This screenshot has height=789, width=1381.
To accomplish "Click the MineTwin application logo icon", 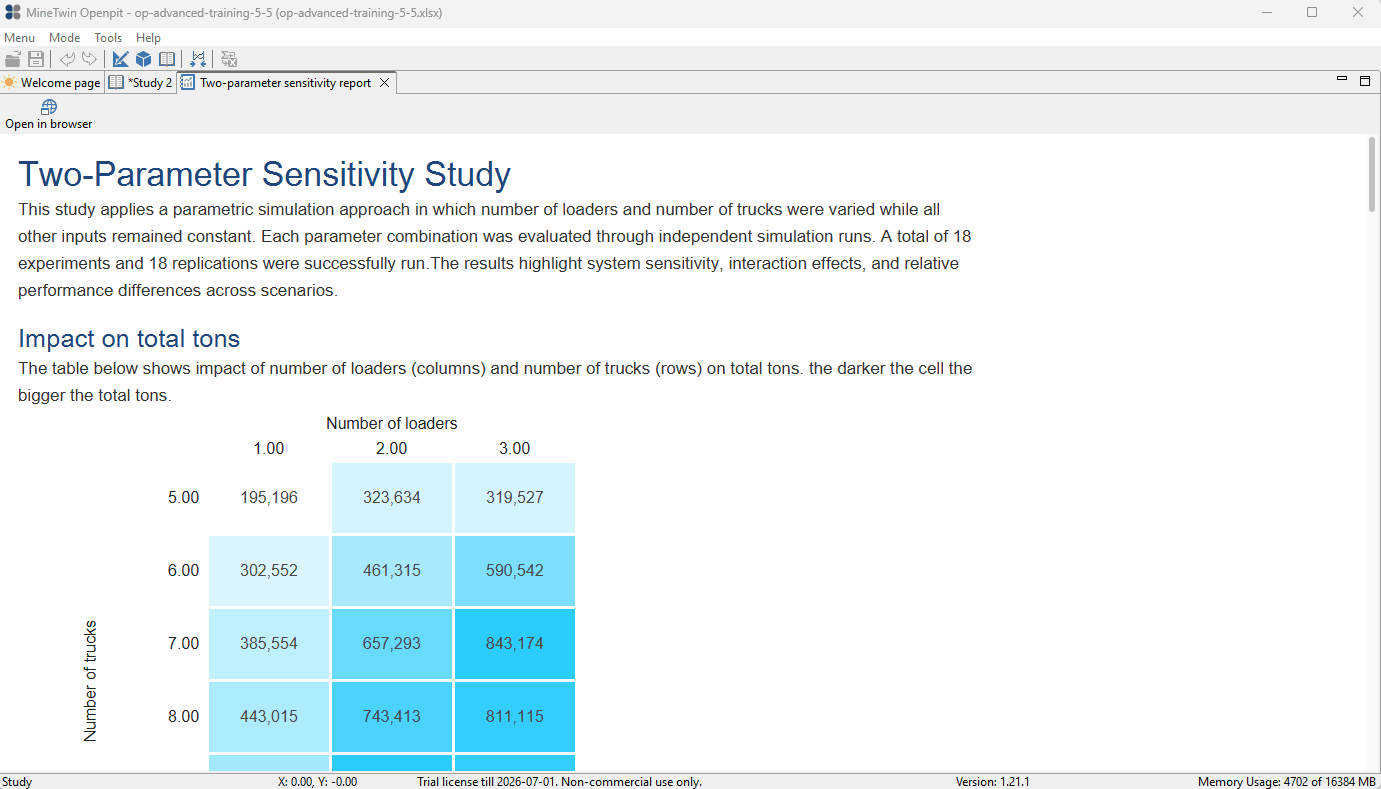I will pyautogui.click(x=13, y=13).
